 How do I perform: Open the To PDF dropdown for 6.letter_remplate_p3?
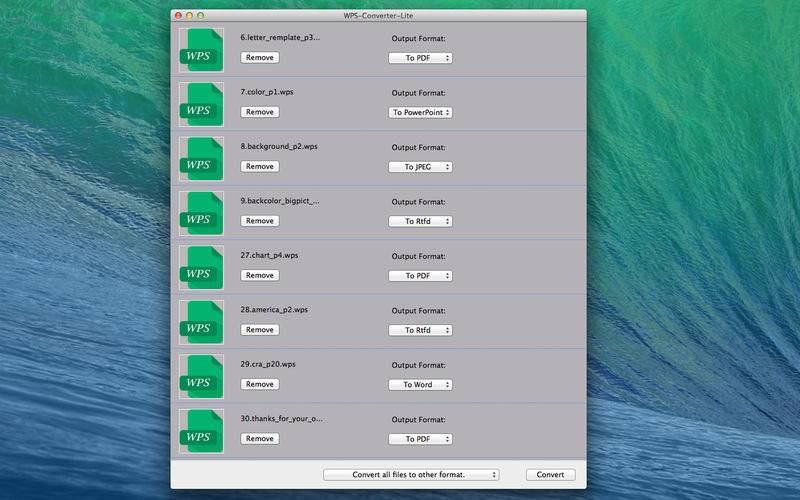coord(420,58)
